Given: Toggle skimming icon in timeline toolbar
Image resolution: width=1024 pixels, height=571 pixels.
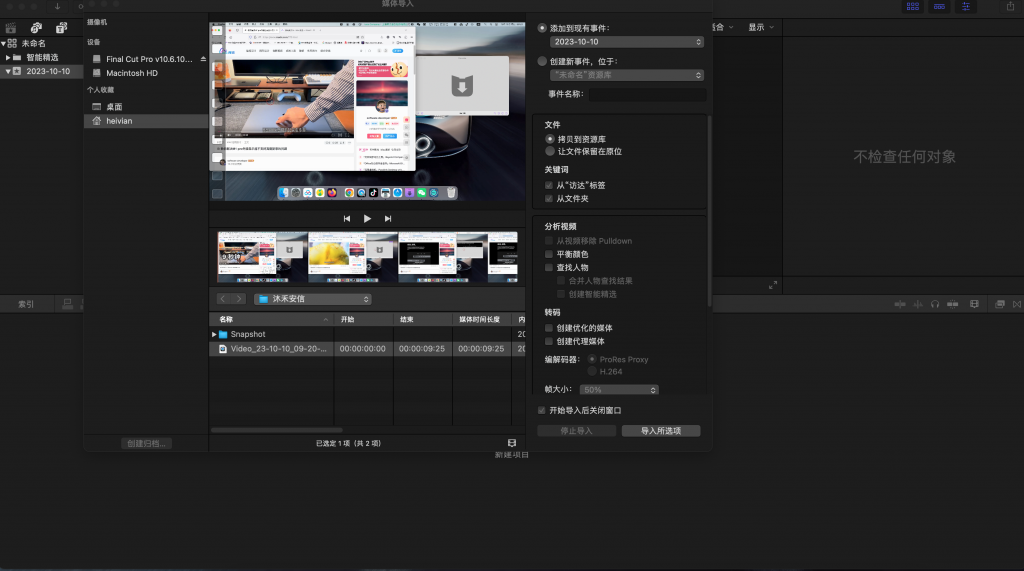Looking at the screenshot, I should pos(900,304).
